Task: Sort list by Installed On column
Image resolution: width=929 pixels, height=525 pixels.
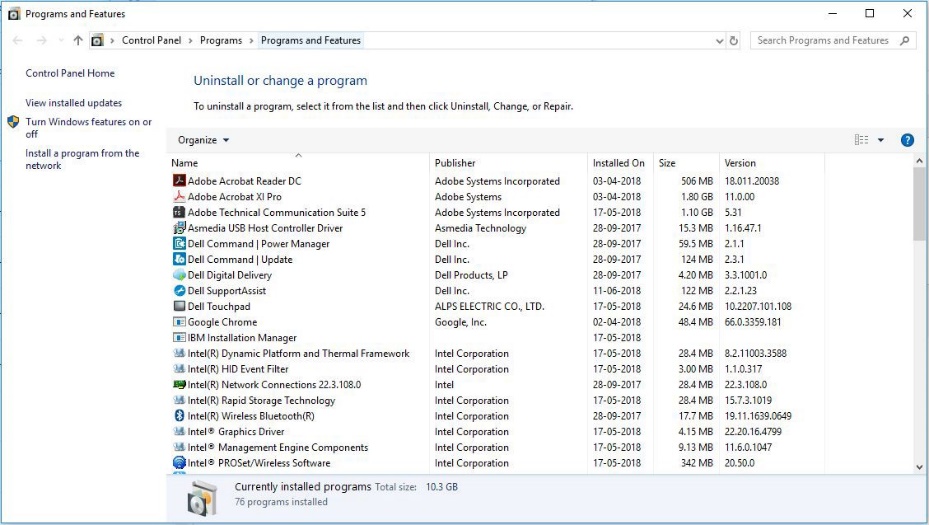Action: coord(620,162)
